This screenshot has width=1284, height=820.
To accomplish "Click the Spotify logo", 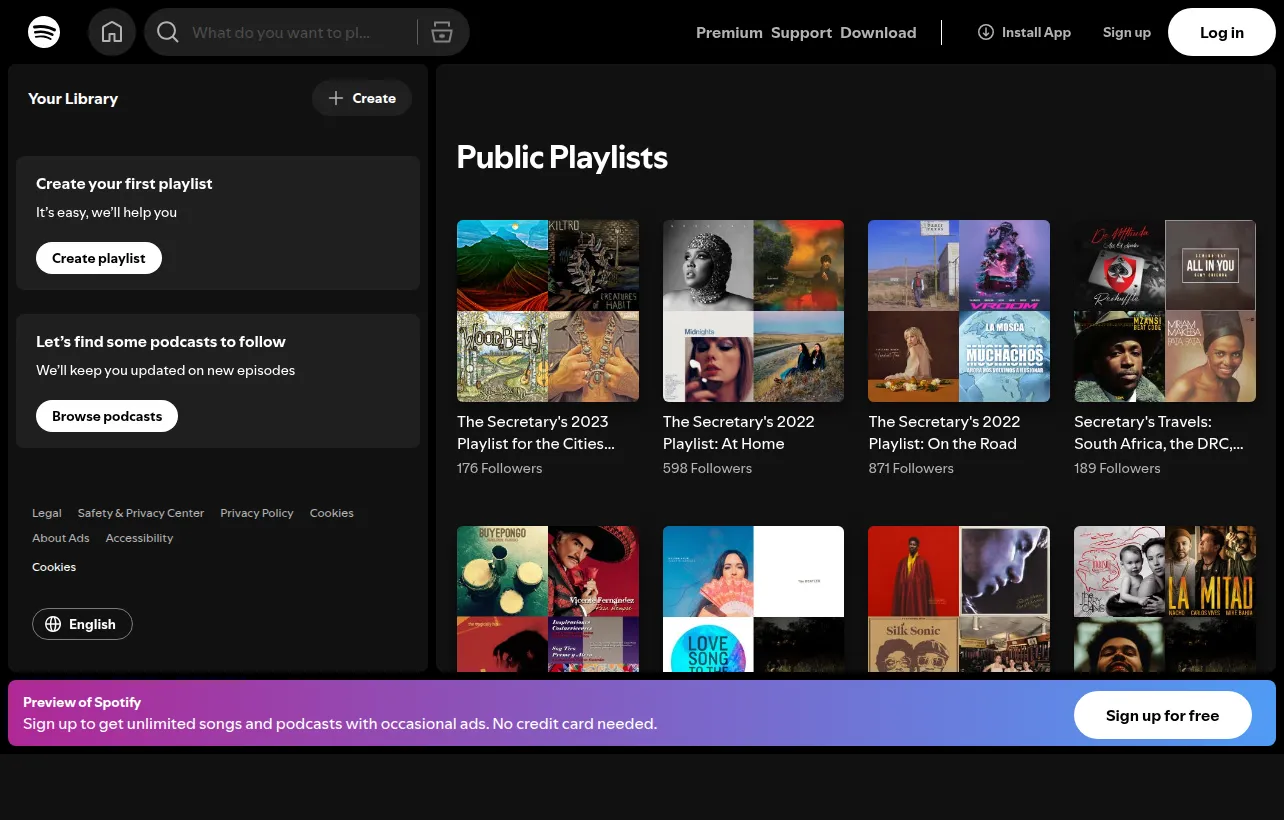I will [44, 32].
